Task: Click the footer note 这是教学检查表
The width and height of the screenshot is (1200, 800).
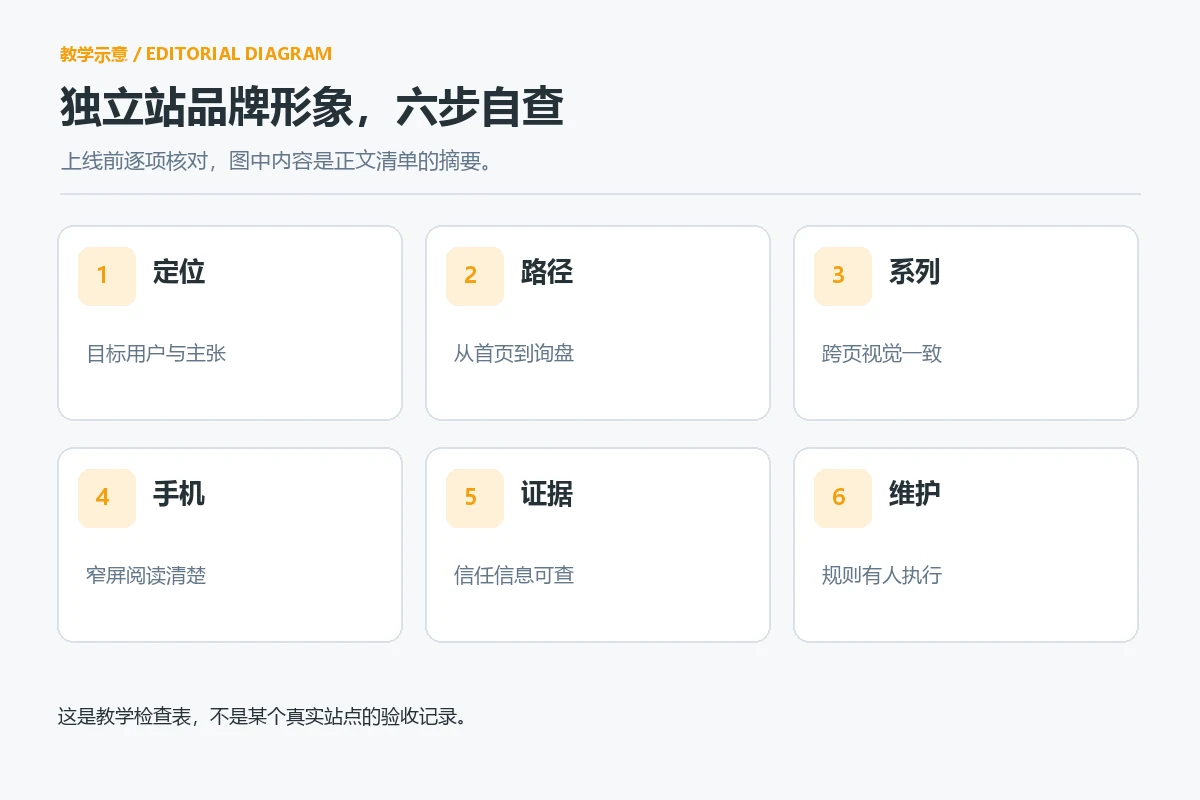Action: pos(124,717)
